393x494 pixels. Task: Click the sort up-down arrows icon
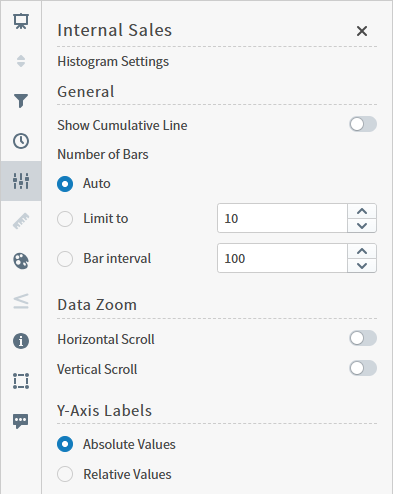(x=21, y=61)
